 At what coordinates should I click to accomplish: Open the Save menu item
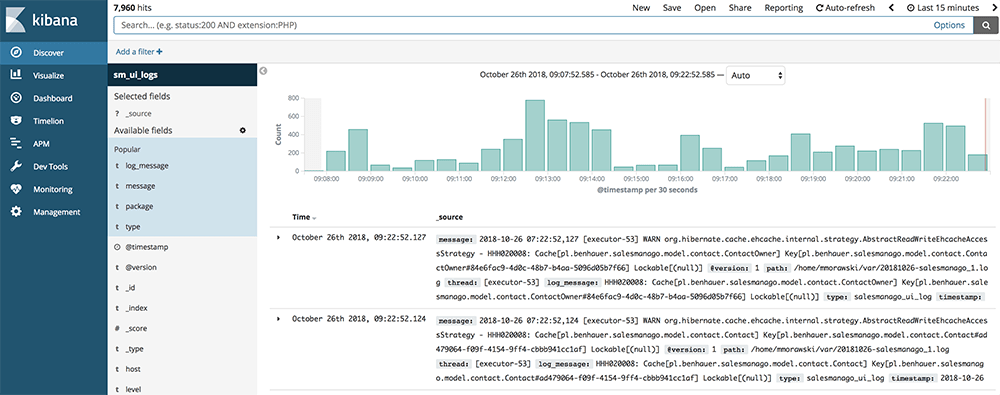pyautogui.click(x=672, y=8)
